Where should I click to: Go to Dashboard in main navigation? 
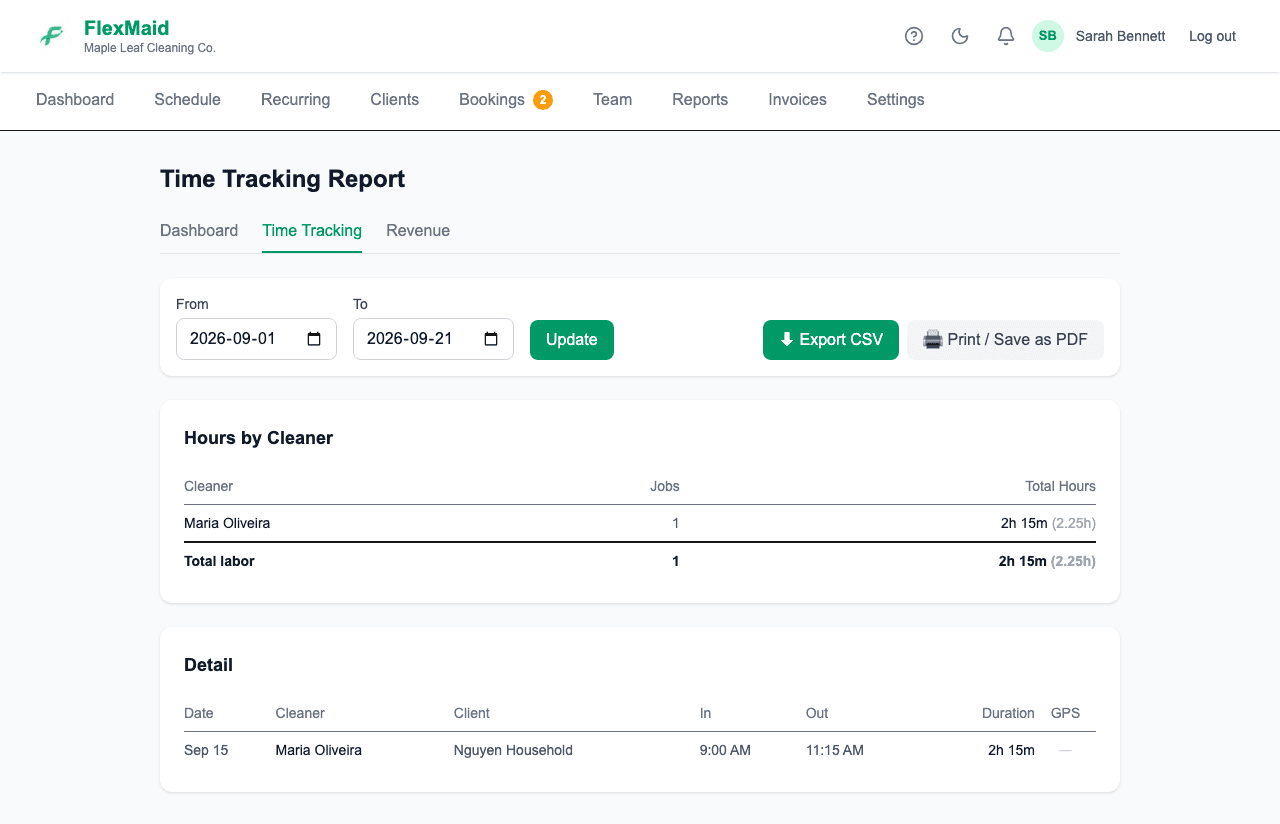click(x=75, y=100)
